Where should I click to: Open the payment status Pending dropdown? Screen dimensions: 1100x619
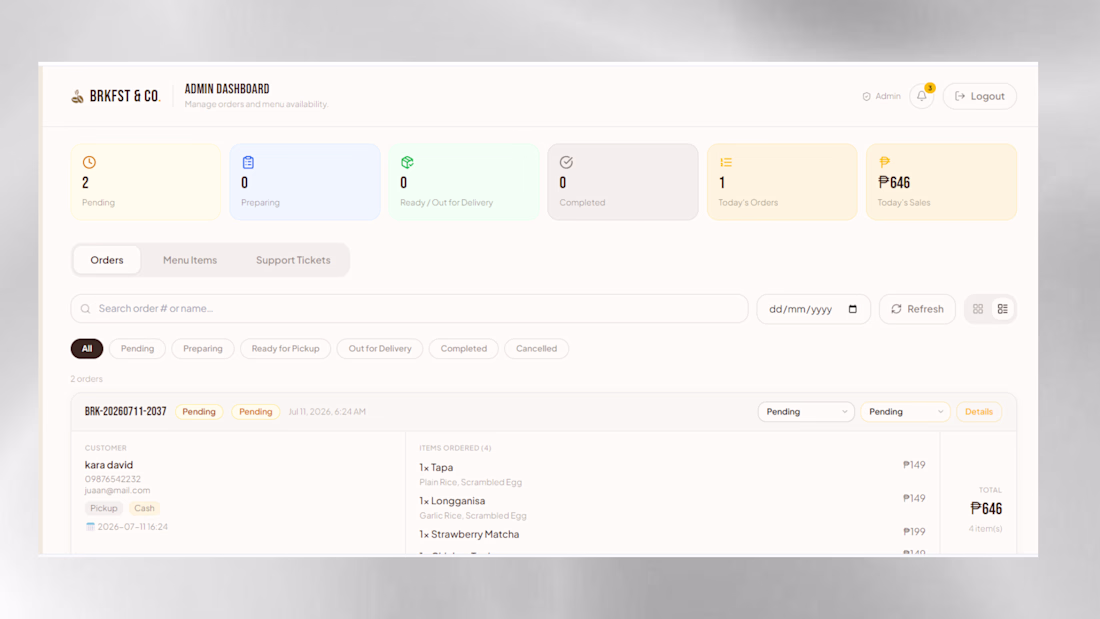(x=906, y=412)
